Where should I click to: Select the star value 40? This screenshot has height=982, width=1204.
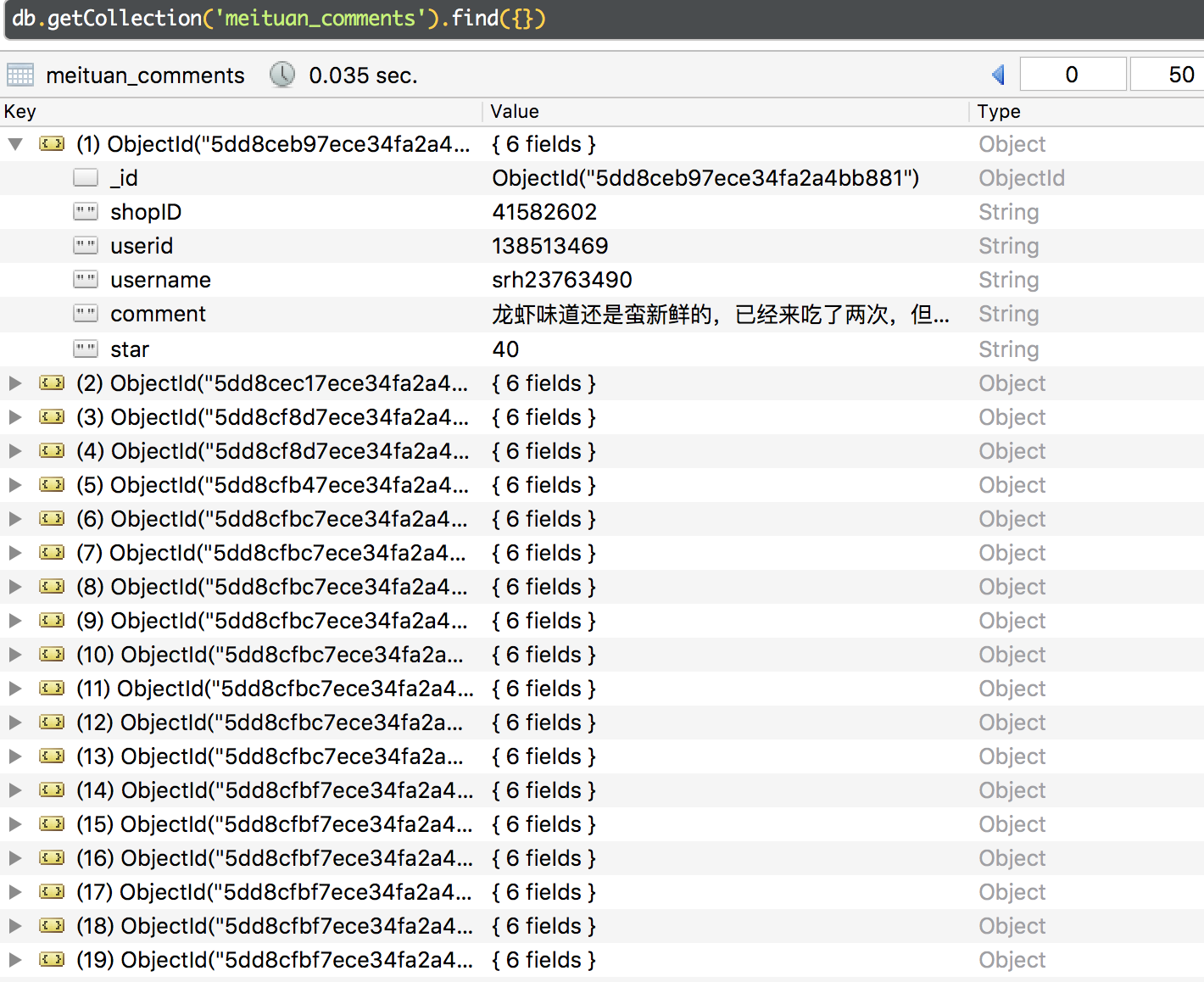coord(505,349)
